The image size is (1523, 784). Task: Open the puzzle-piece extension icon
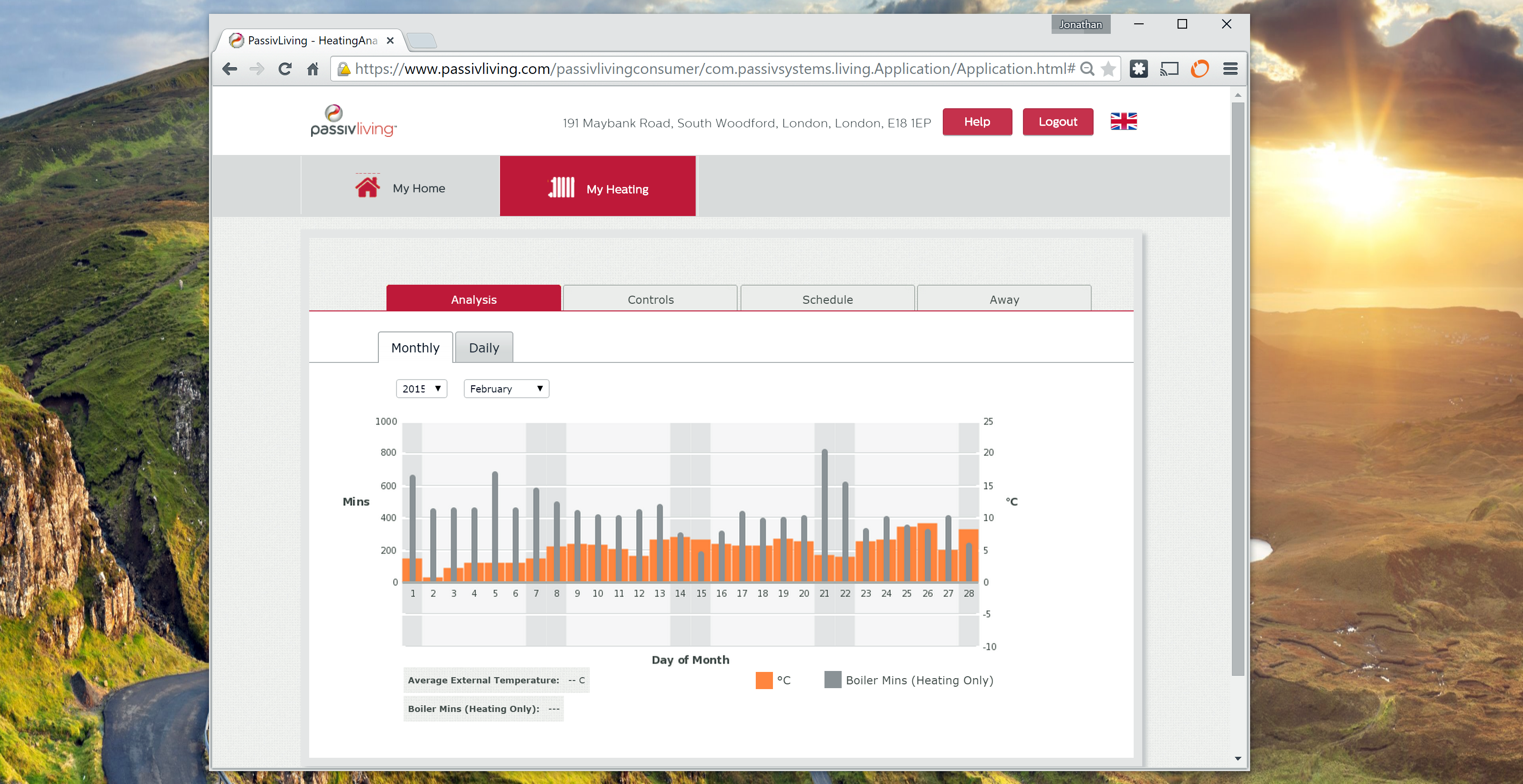1139,69
